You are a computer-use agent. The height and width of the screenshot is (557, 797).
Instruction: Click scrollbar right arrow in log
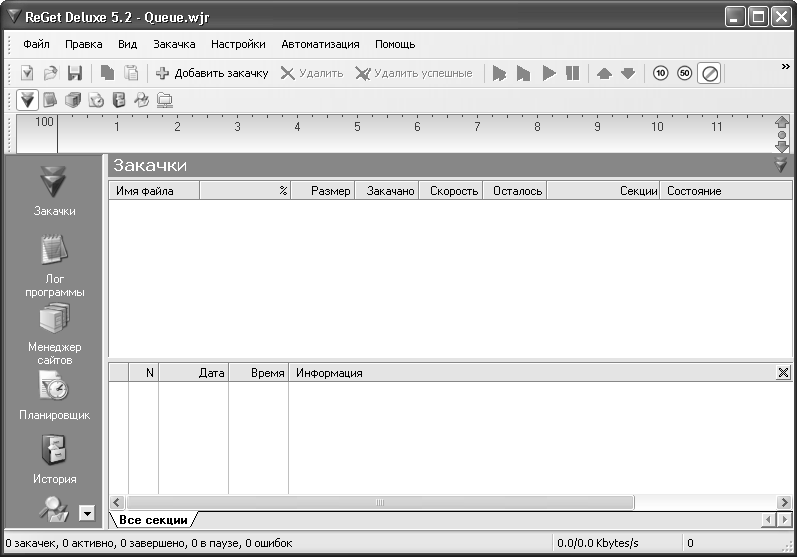[784, 503]
